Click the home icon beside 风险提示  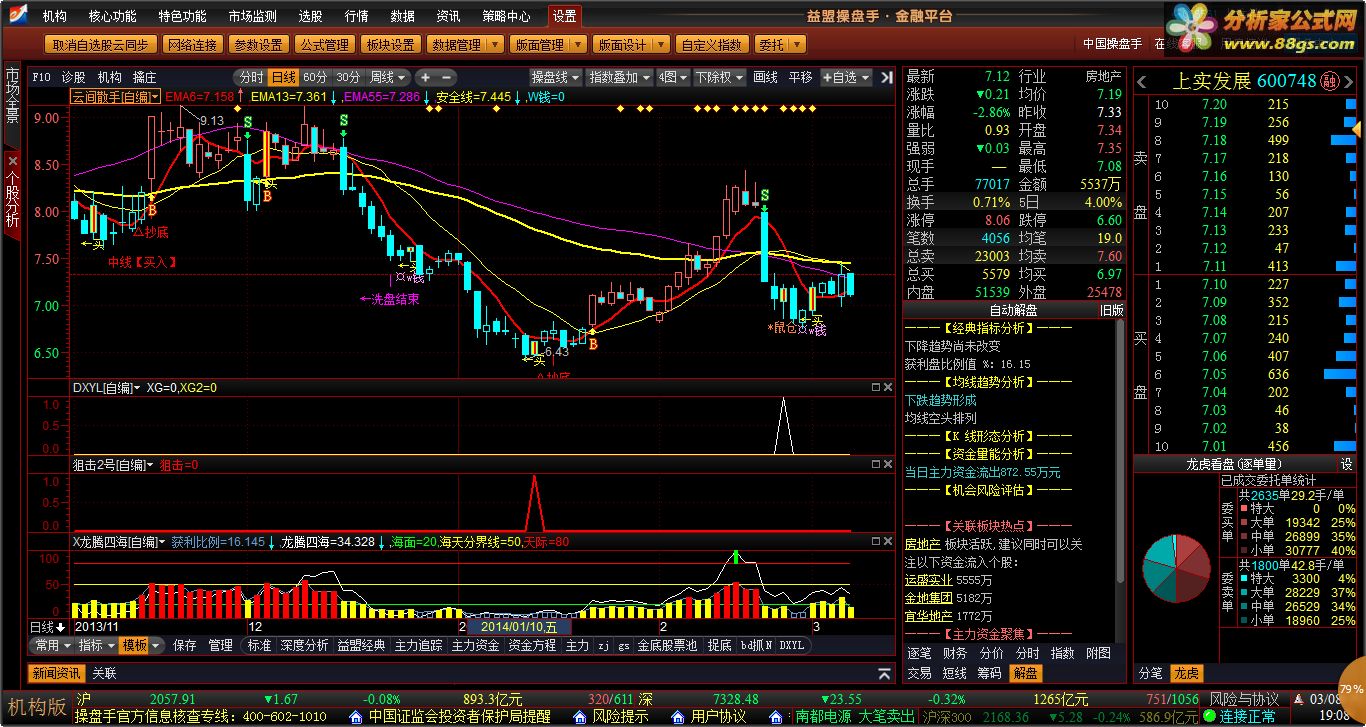[579, 717]
